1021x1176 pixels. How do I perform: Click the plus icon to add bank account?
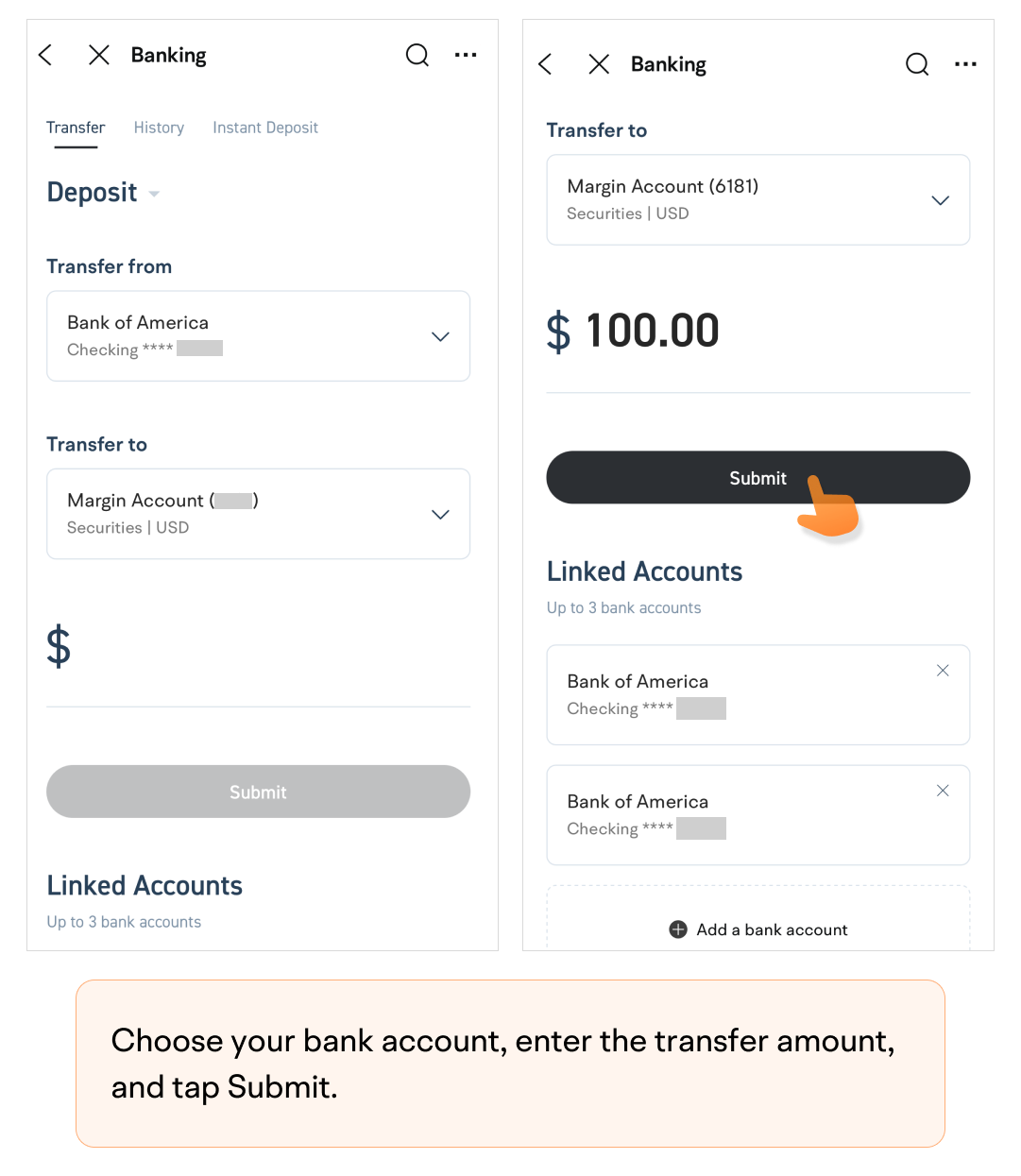678,929
